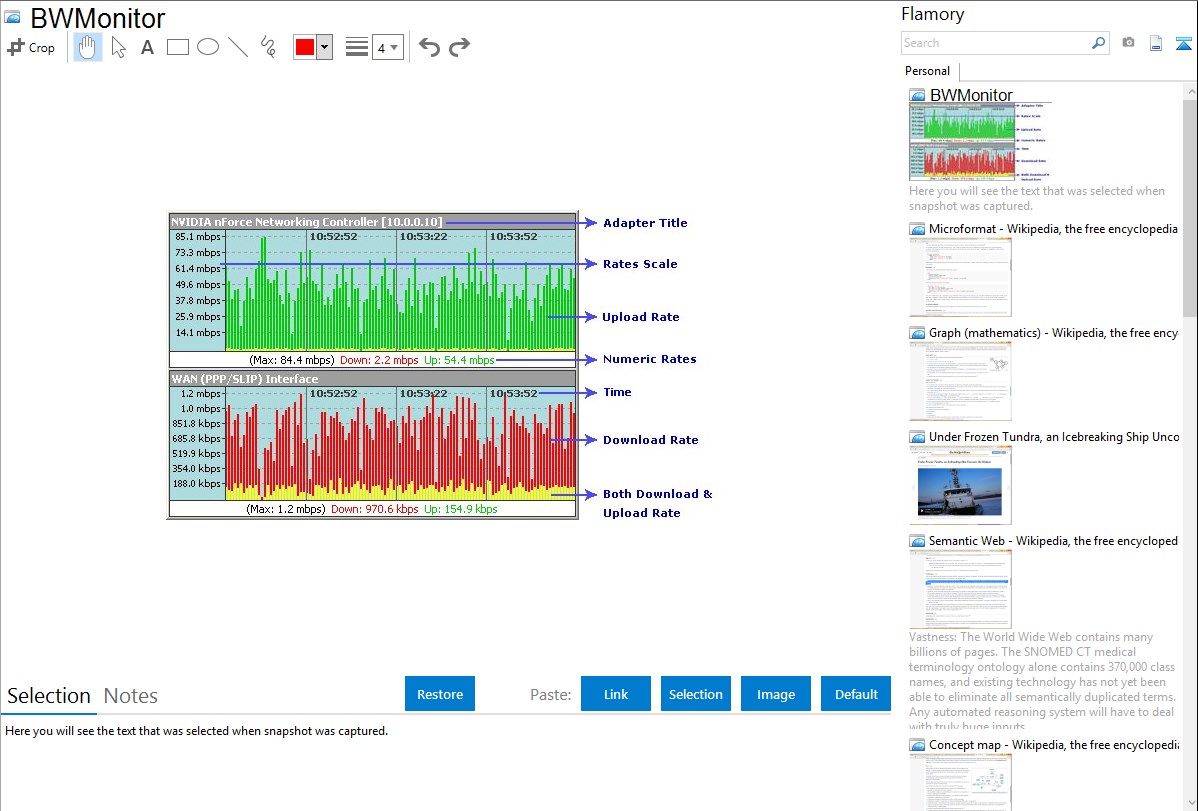Select the straight line tool
This screenshot has width=1198, height=811.
pos(238,47)
